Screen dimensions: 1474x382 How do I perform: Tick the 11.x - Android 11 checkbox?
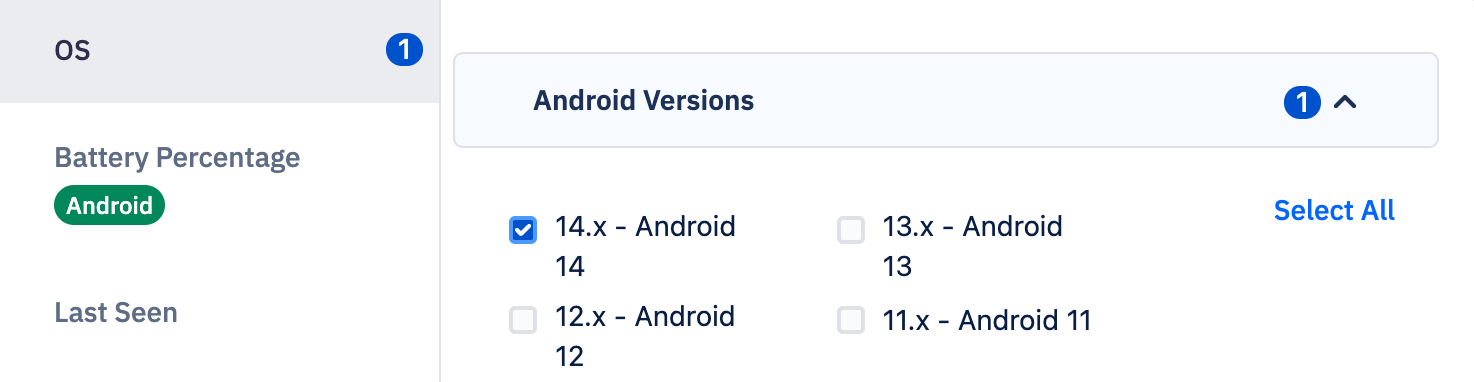click(850, 320)
